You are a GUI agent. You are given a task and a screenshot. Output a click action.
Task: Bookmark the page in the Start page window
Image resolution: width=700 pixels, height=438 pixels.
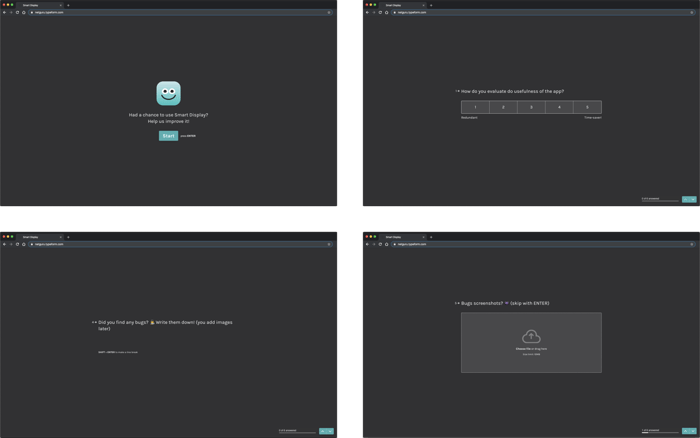(329, 13)
